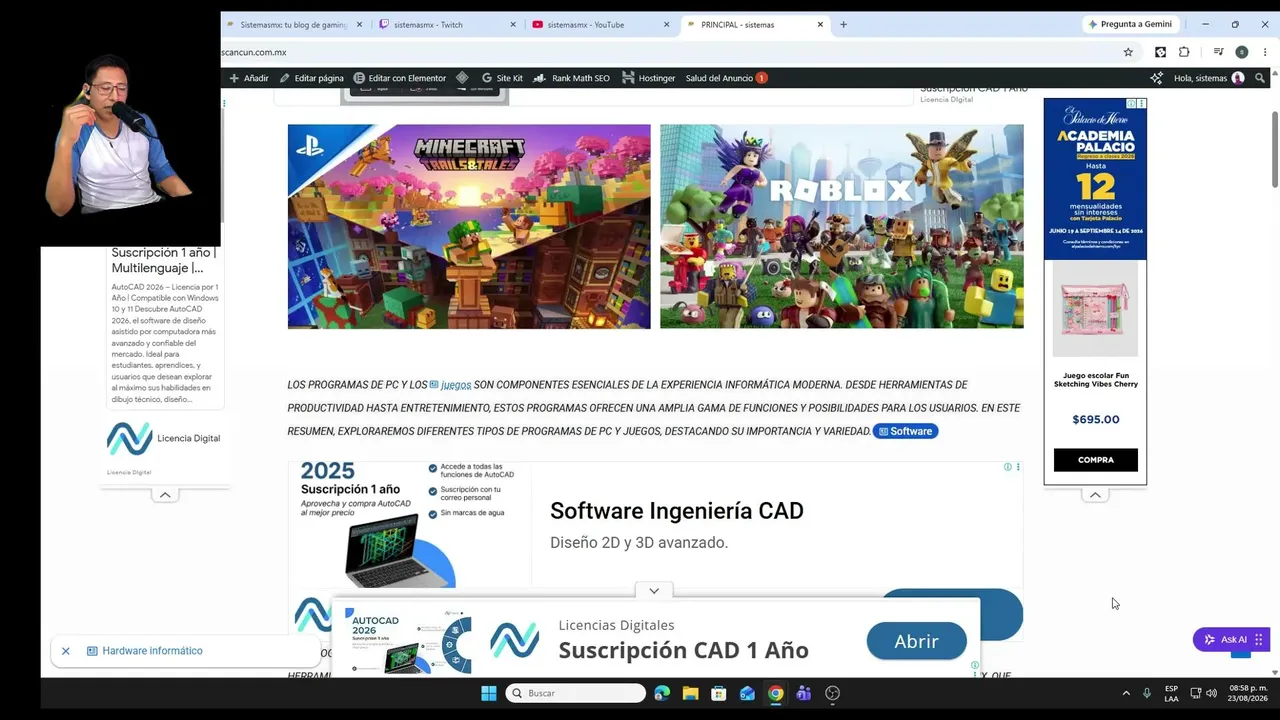1280x720 pixels.
Task: Open the Chrome profile avatar
Action: point(1241,52)
